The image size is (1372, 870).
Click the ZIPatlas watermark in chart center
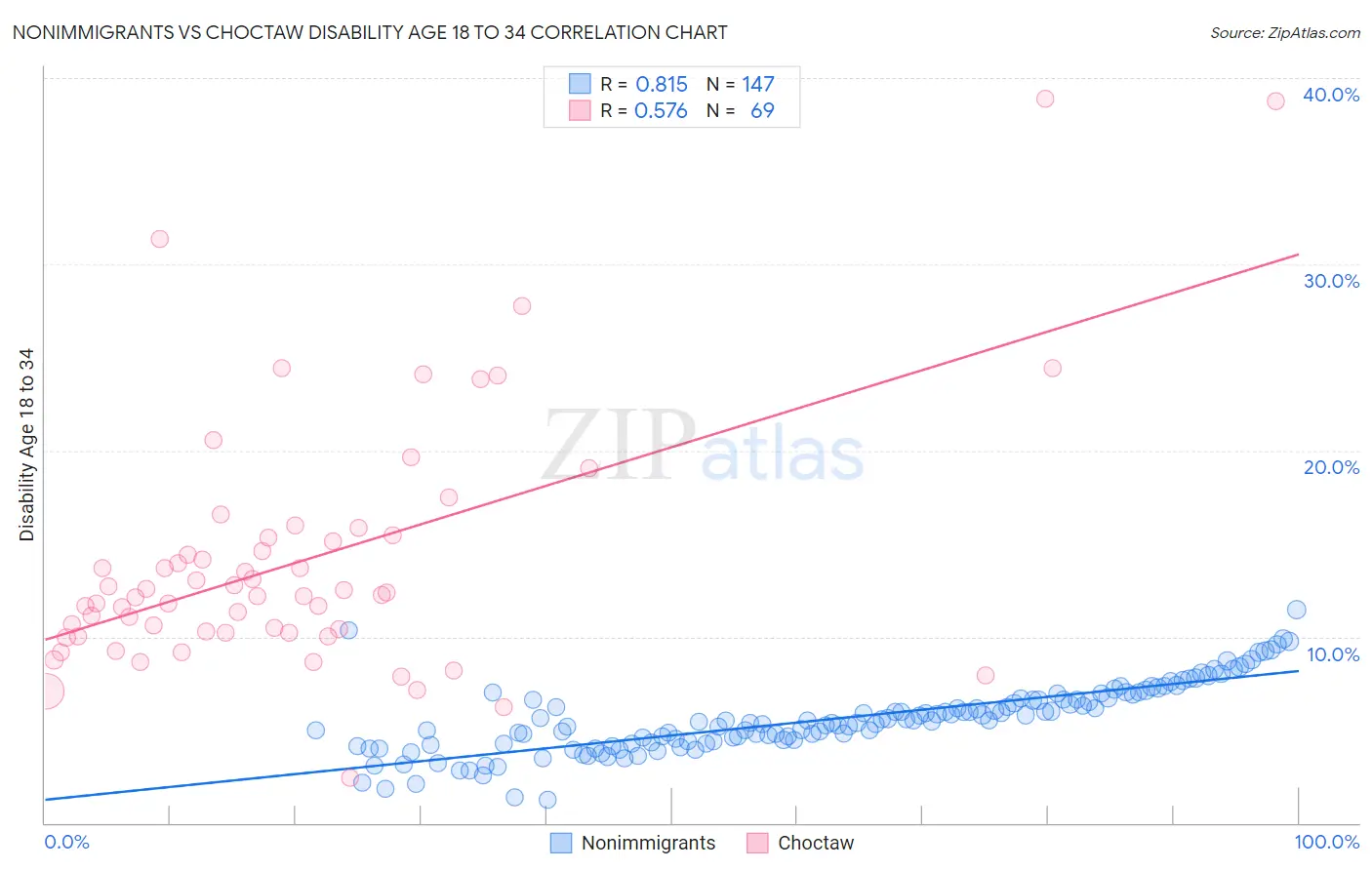(704, 447)
